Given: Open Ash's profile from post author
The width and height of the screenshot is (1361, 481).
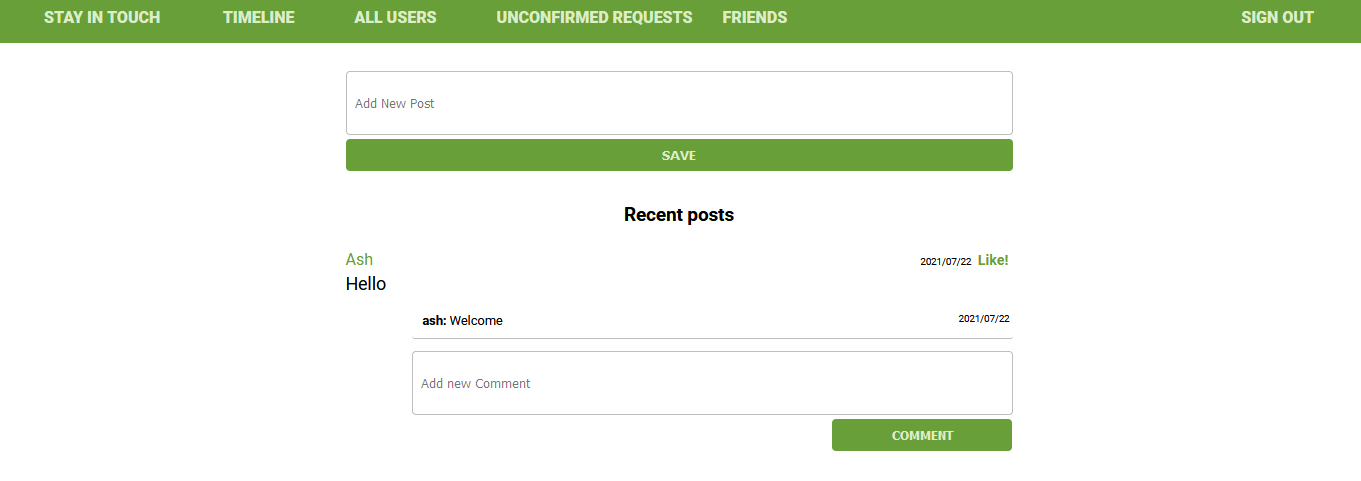Looking at the screenshot, I should pyautogui.click(x=359, y=259).
